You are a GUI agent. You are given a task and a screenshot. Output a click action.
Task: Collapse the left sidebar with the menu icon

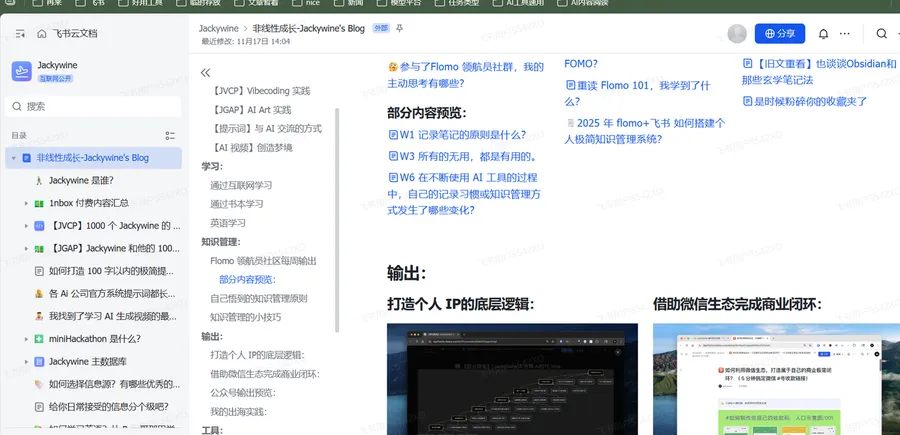click(21, 34)
